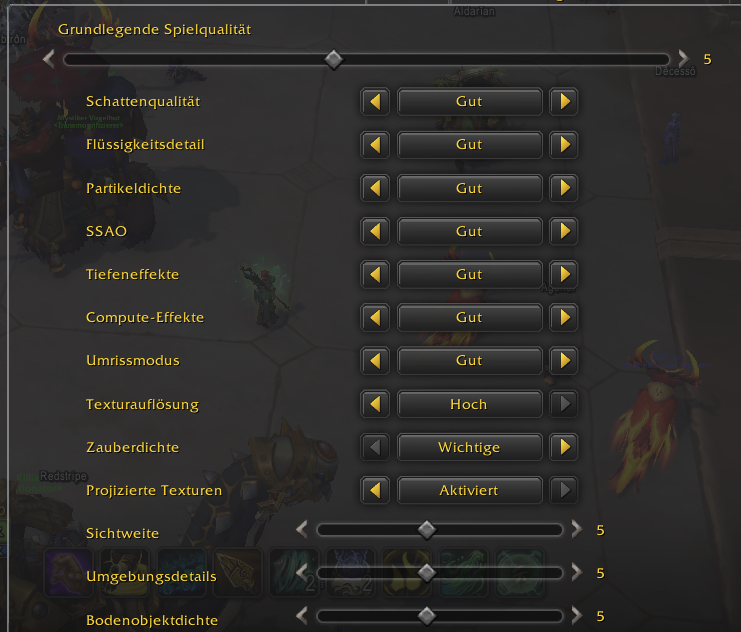Viewport: 741px width, 632px height.
Task: Click the Projizierte Texturen Aktiviert value box
Action: tap(470, 490)
